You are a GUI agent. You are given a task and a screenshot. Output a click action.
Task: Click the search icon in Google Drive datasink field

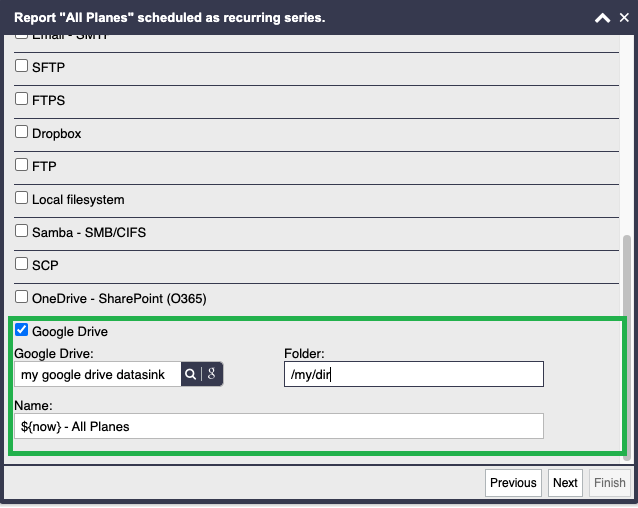[190, 374]
